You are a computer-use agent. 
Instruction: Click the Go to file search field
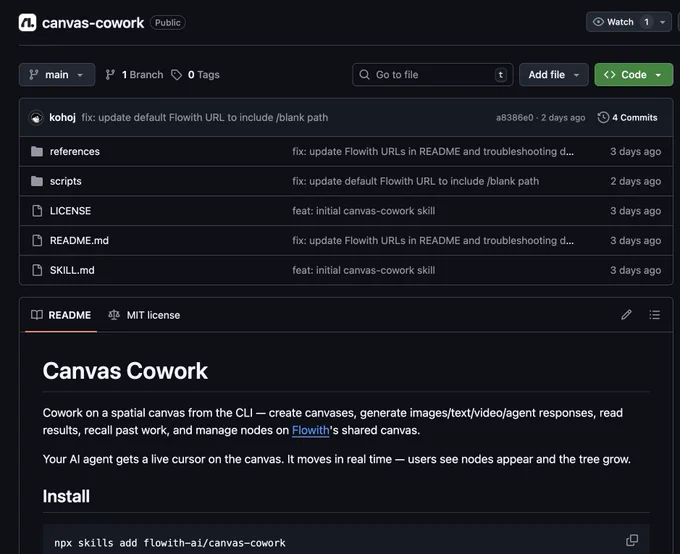click(x=432, y=75)
